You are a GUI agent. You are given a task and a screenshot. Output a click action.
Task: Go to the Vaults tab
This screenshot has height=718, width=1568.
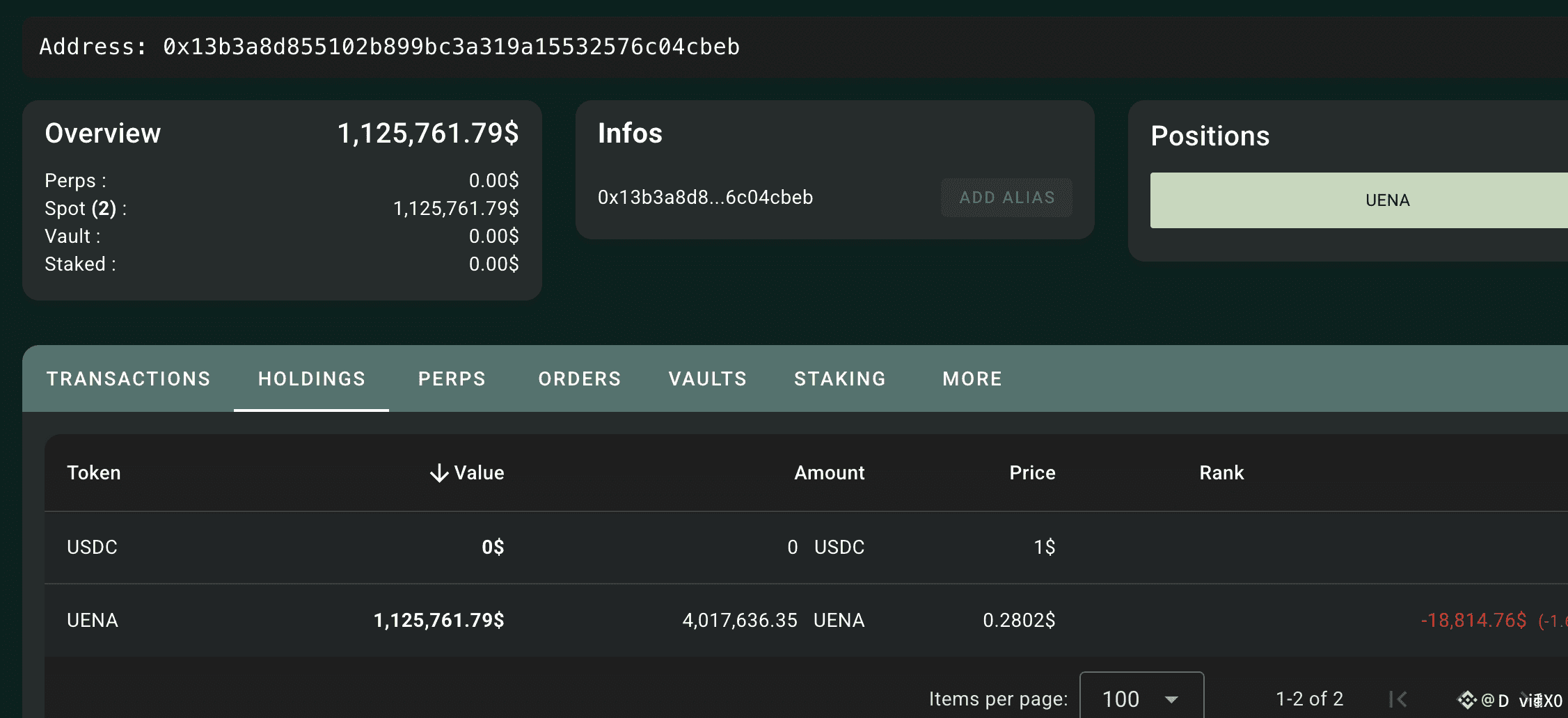[x=708, y=378]
